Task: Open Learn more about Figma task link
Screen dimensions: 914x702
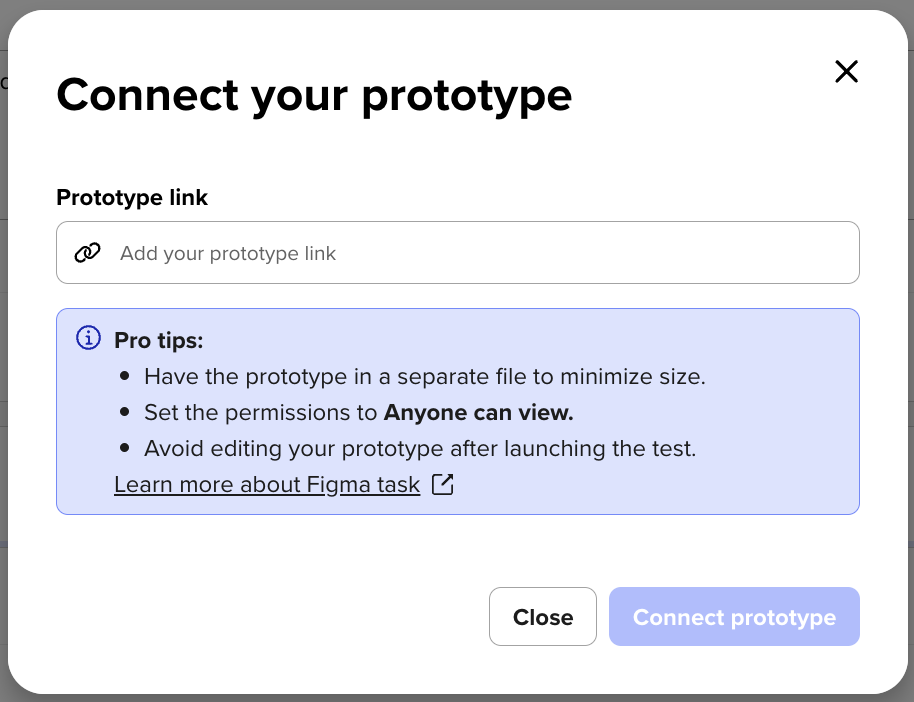Action: pos(267,485)
